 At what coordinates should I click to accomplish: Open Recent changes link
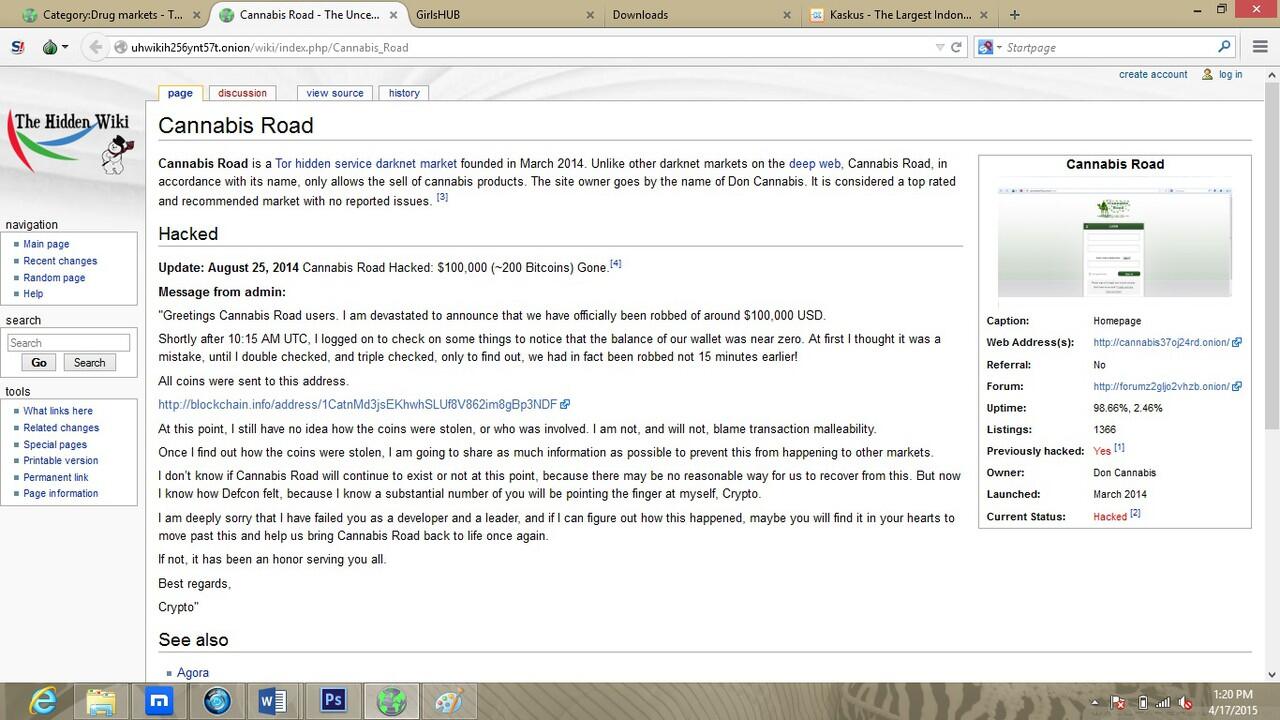click(60, 261)
